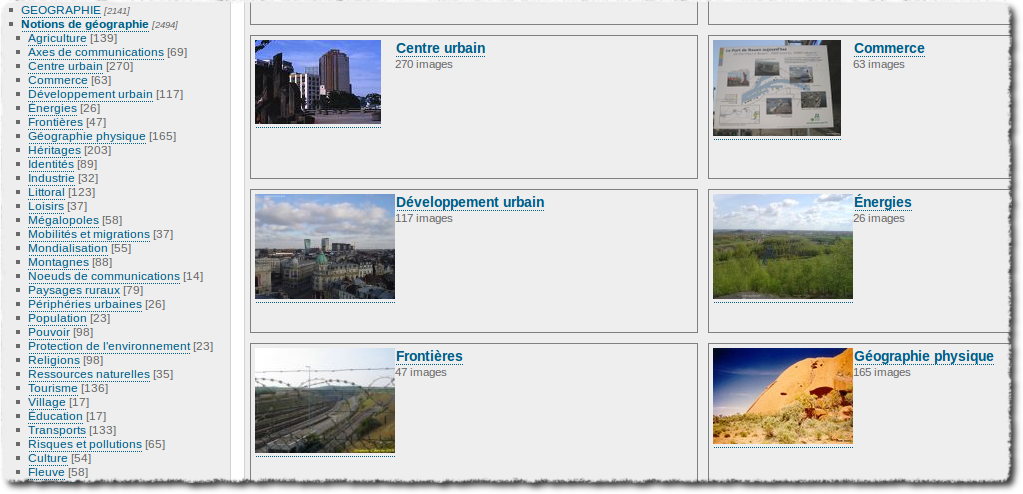1023x494 pixels.
Task: Select Axes de communications in sidebar
Action: 95,52
